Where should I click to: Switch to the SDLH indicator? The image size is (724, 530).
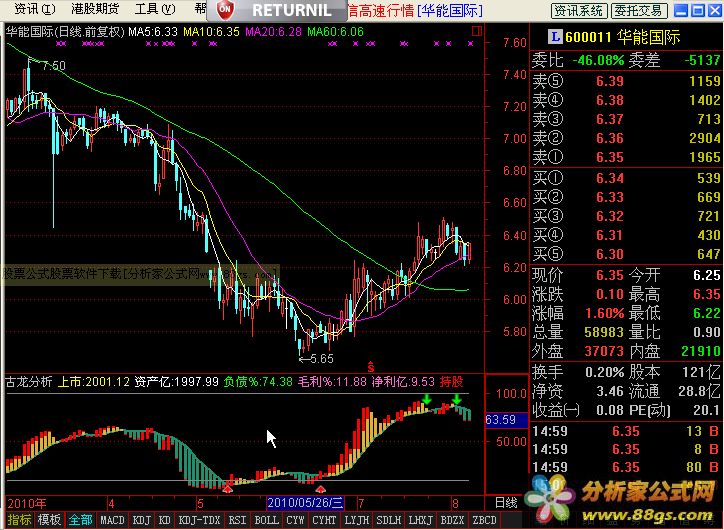389,520
